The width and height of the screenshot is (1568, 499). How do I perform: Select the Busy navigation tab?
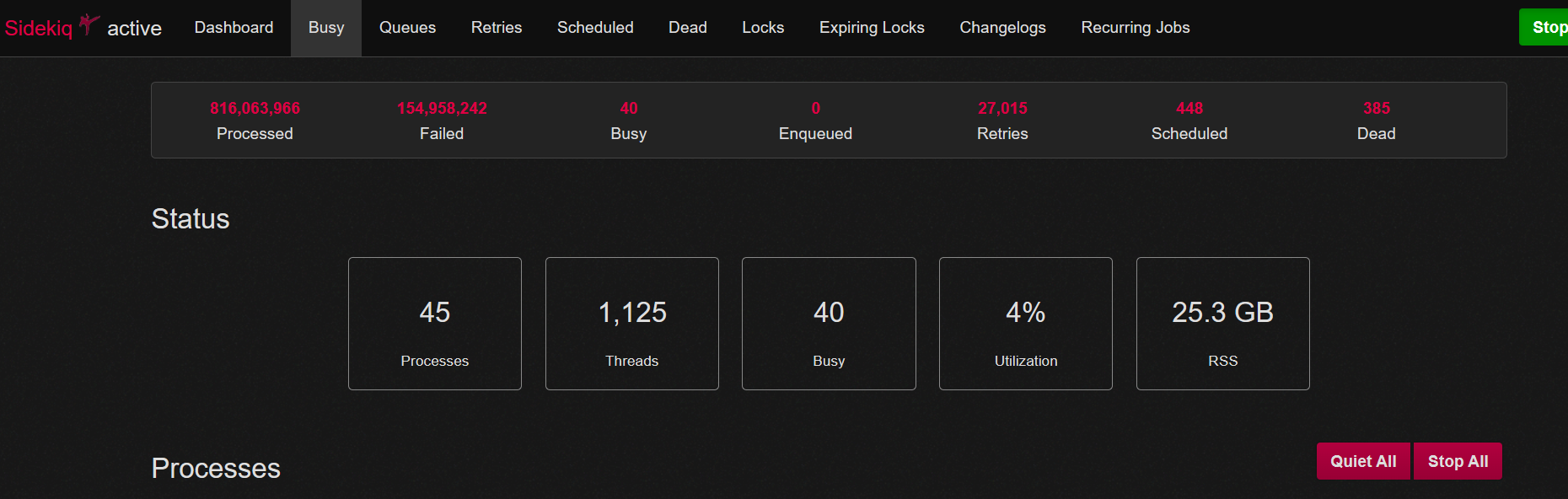326,28
